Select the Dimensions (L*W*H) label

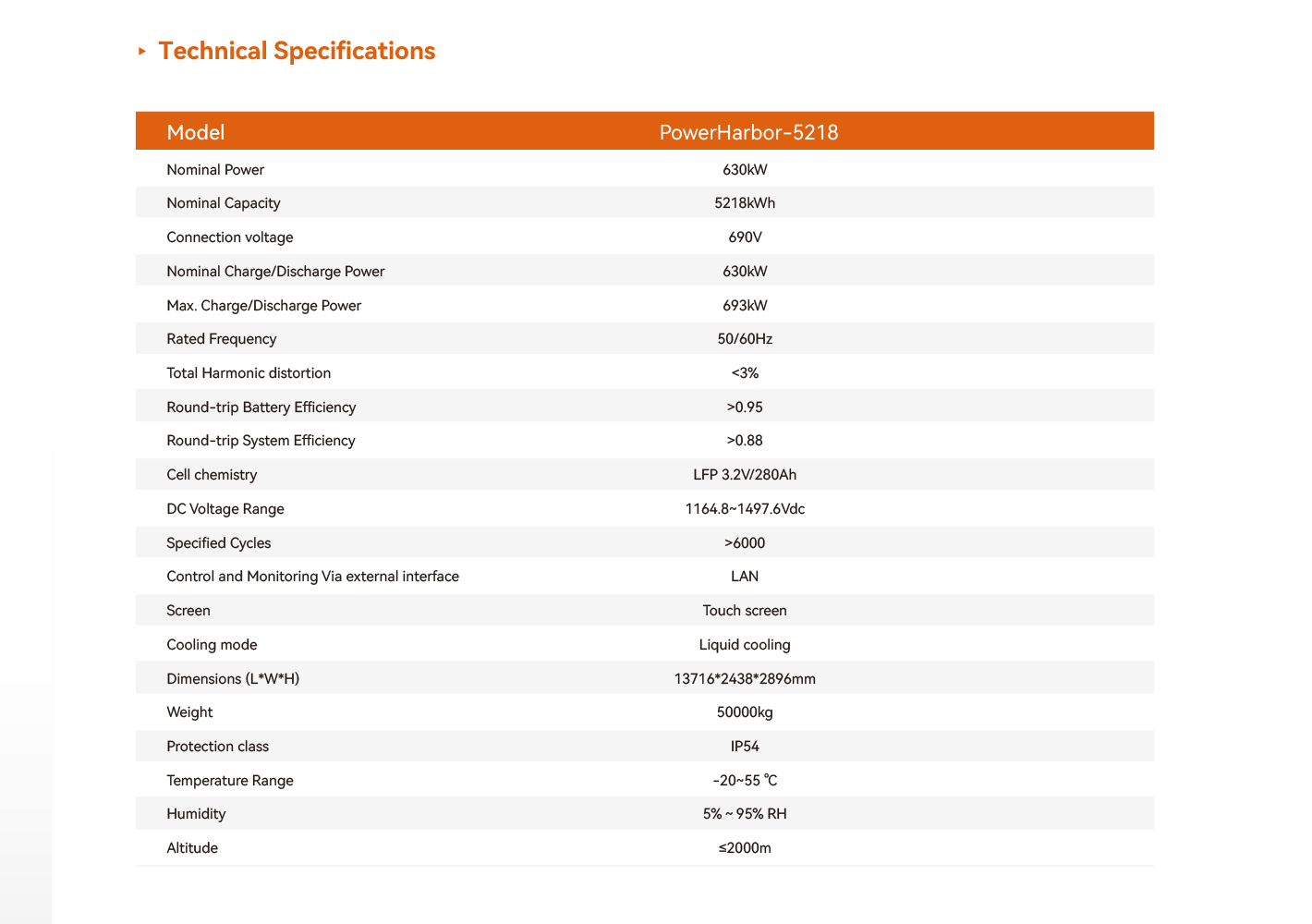[x=233, y=679]
